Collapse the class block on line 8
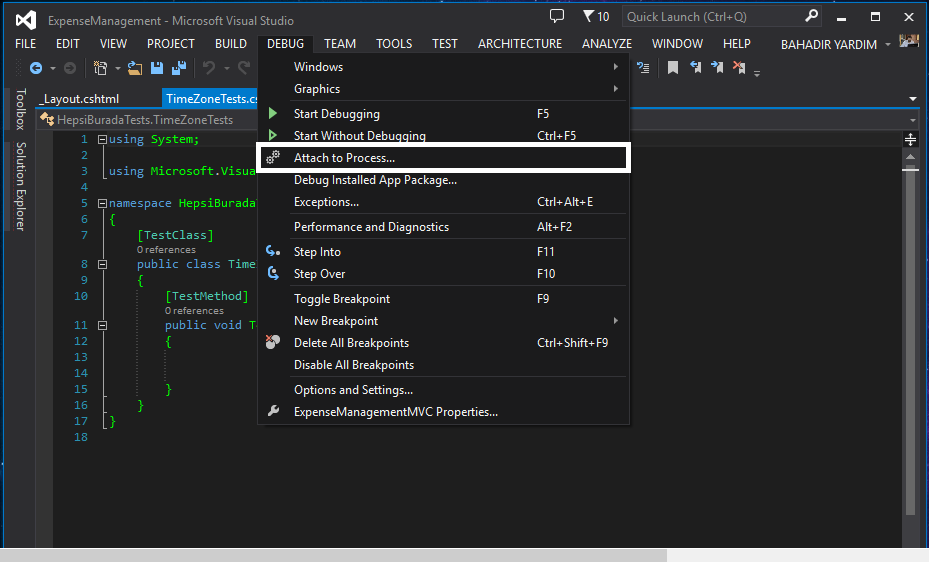Image resolution: width=929 pixels, height=562 pixels. (x=102, y=264)
